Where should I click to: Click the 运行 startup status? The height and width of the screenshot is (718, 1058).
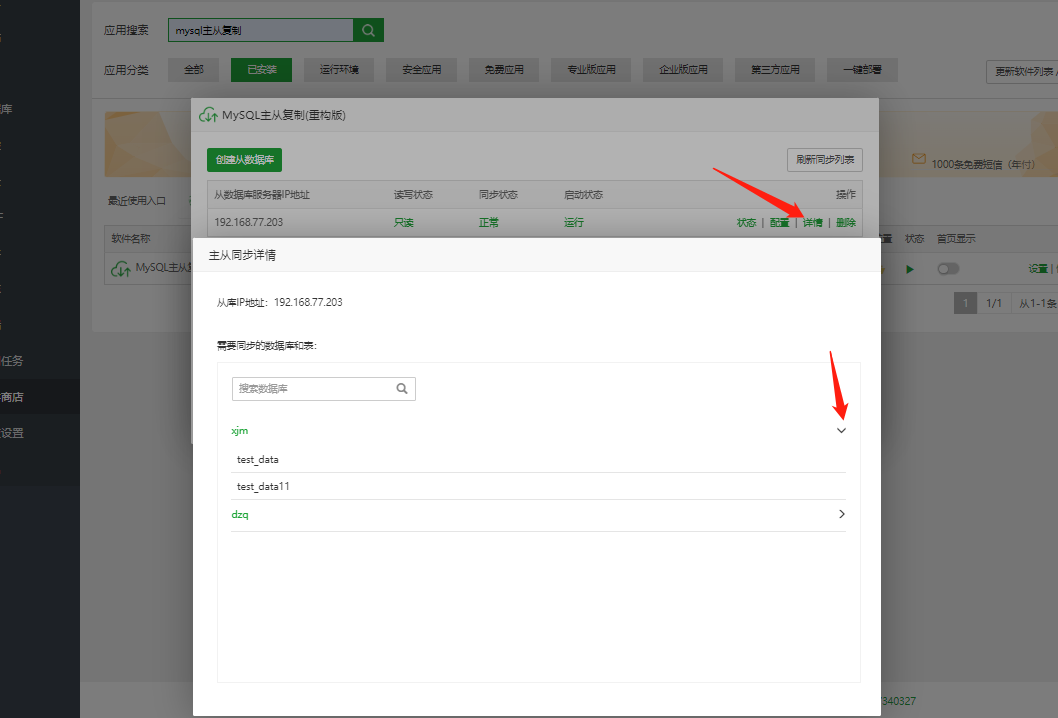[x=574, y=223]
